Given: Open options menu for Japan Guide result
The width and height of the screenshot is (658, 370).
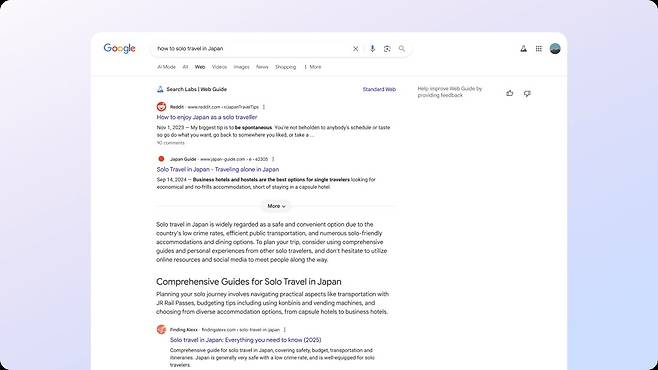Looking at the screenshot, I should pos(273,159).
